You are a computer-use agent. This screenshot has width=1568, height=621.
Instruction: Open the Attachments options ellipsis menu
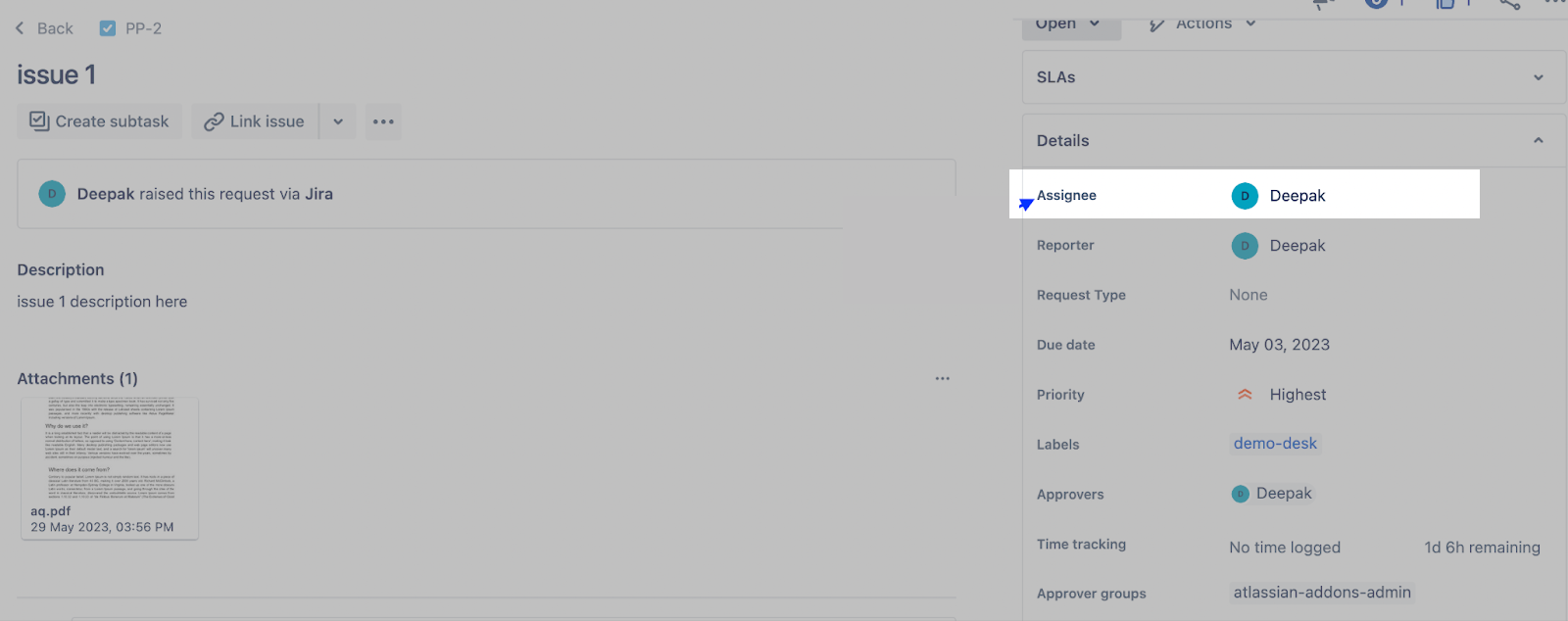(x=942, y=378)
